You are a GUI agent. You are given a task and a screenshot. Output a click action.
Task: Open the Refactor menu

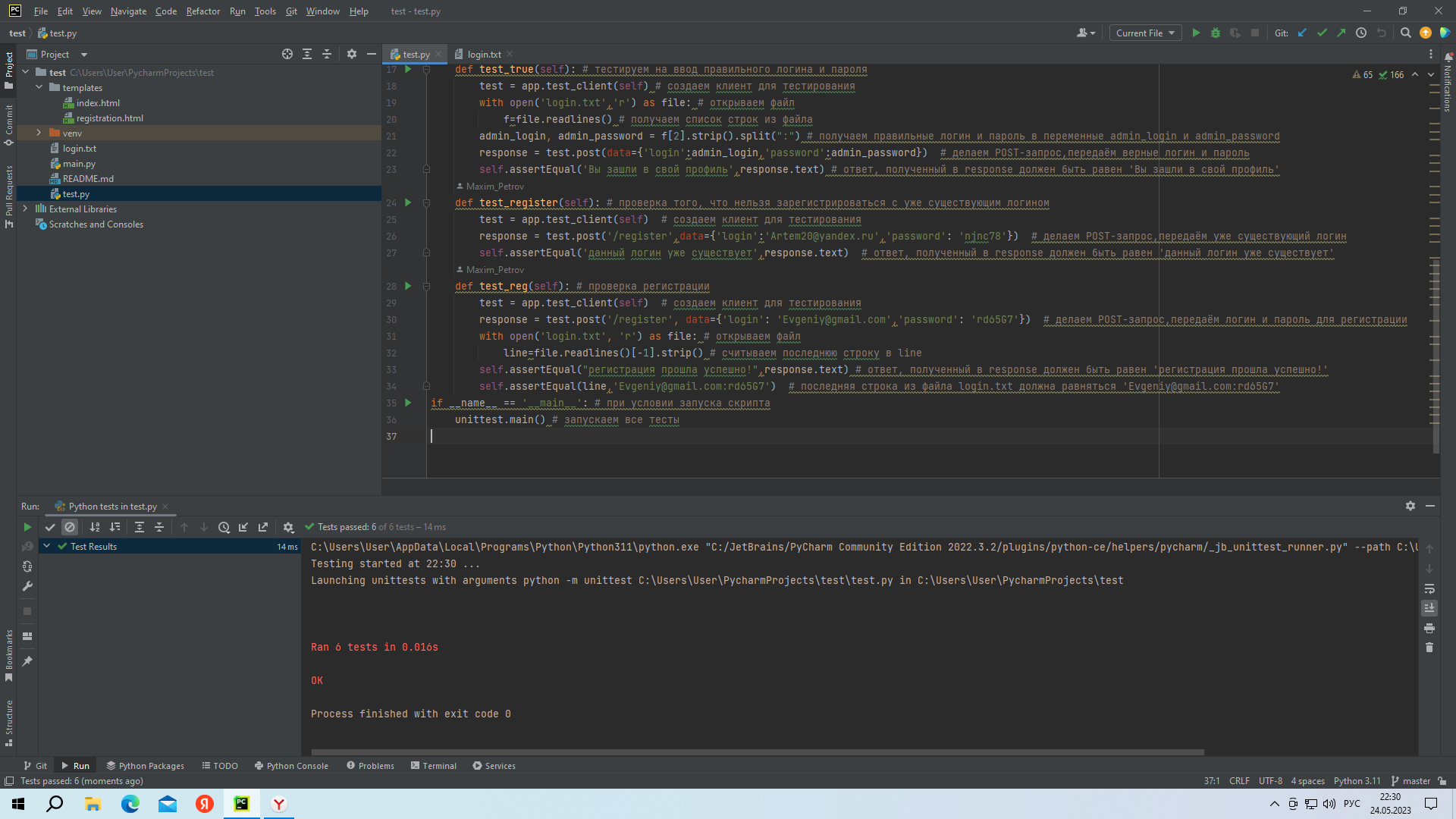click(202, 11)
